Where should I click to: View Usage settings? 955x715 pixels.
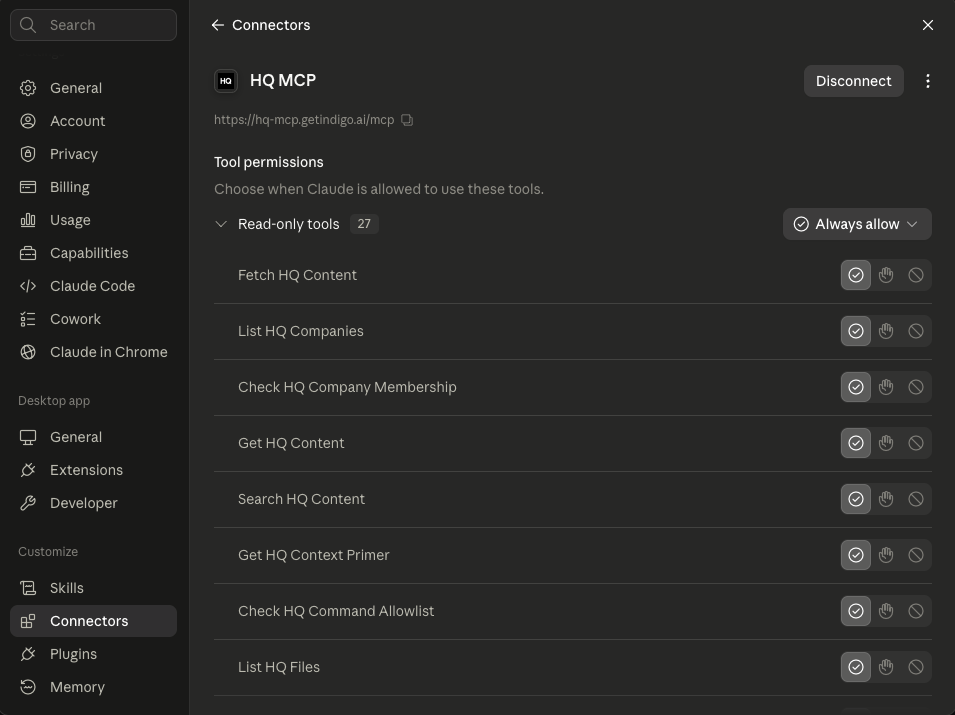(x=93, y=220)
